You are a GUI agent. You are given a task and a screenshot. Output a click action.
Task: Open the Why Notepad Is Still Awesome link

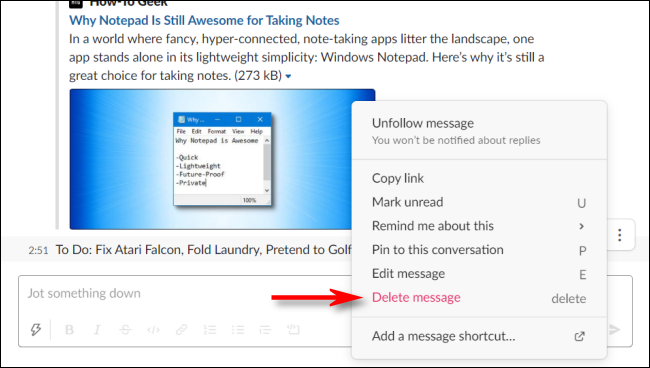pyautogui.click(x=204, y=20)
